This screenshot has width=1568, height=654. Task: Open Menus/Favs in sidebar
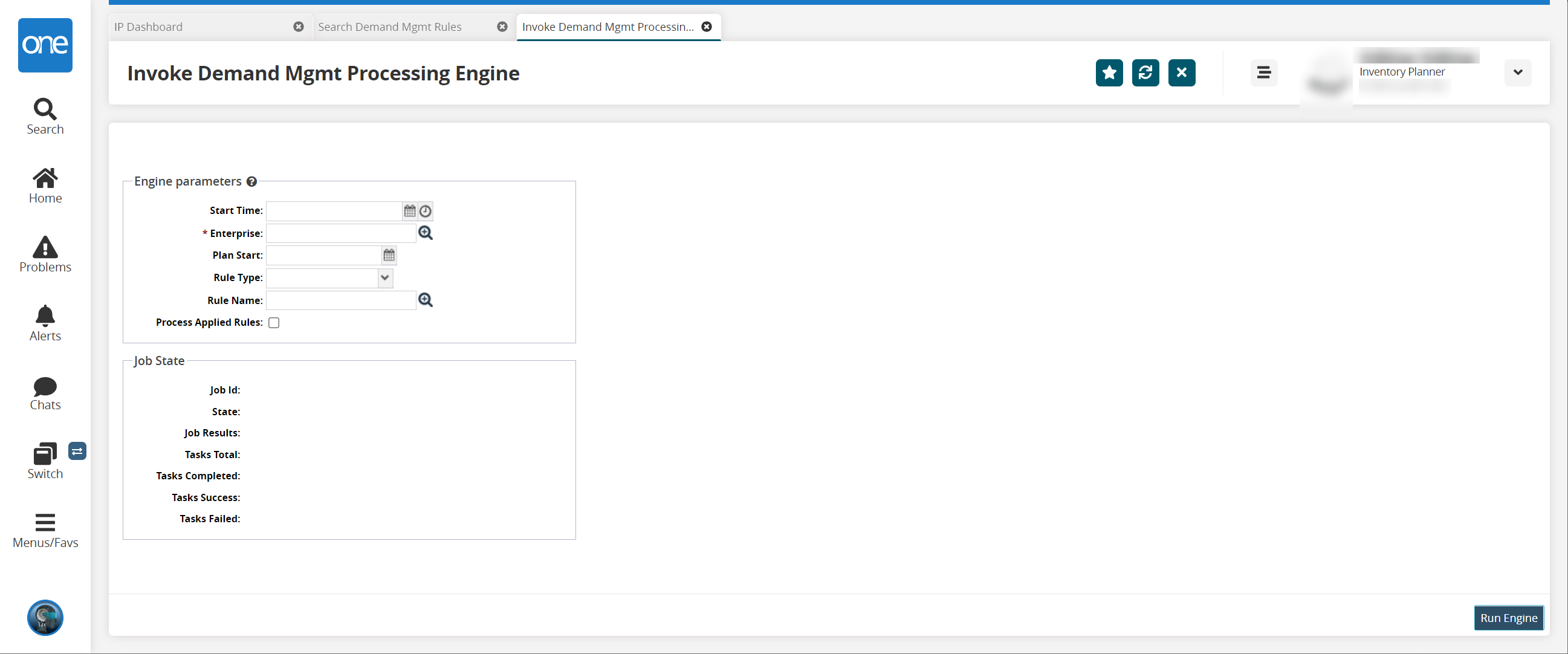pos(45,530)
